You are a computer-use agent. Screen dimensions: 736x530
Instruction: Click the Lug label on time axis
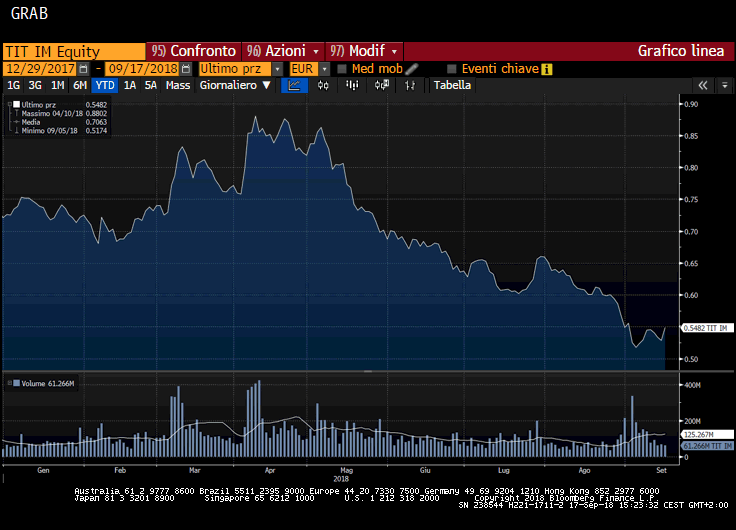(x=504, y=470)
